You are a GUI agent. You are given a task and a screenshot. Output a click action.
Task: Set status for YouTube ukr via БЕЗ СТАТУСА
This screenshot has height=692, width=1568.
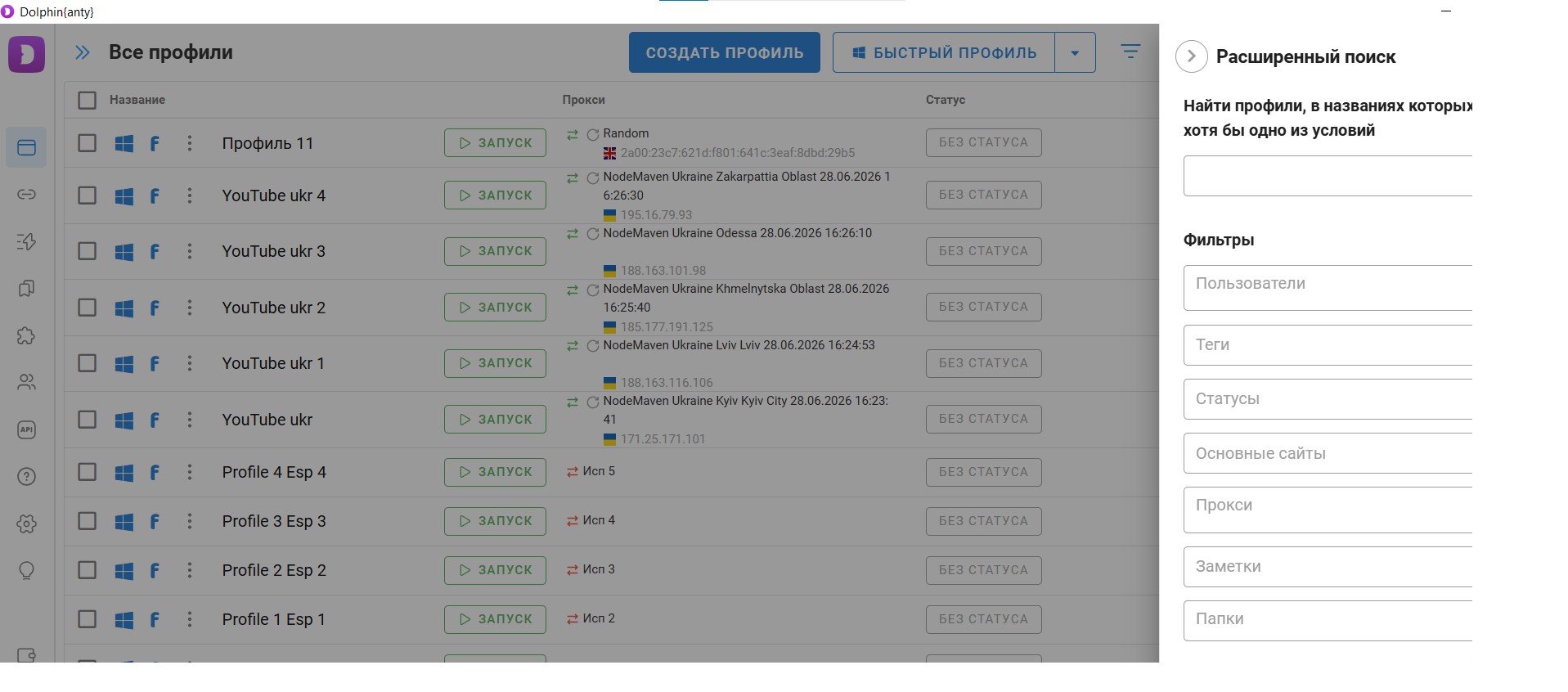984,419
